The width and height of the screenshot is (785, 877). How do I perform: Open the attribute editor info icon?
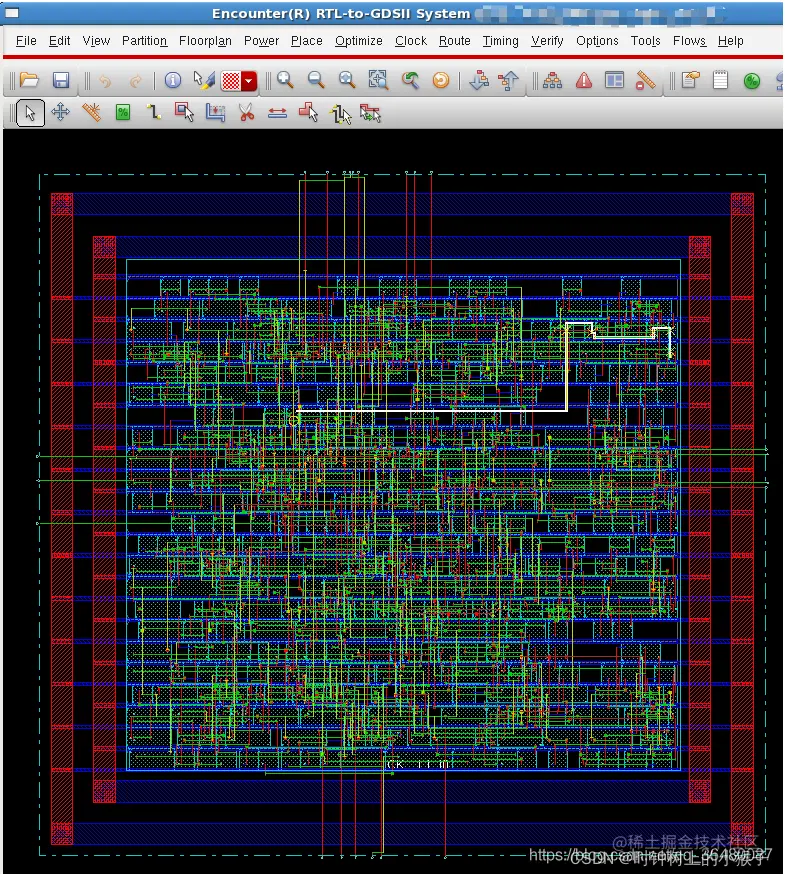173,81
